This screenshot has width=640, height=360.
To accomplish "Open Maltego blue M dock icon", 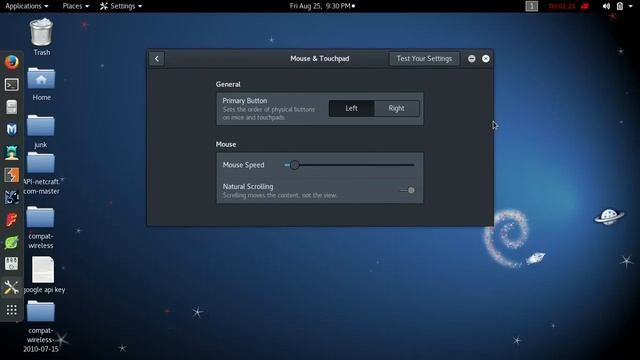I will [12, 129].
